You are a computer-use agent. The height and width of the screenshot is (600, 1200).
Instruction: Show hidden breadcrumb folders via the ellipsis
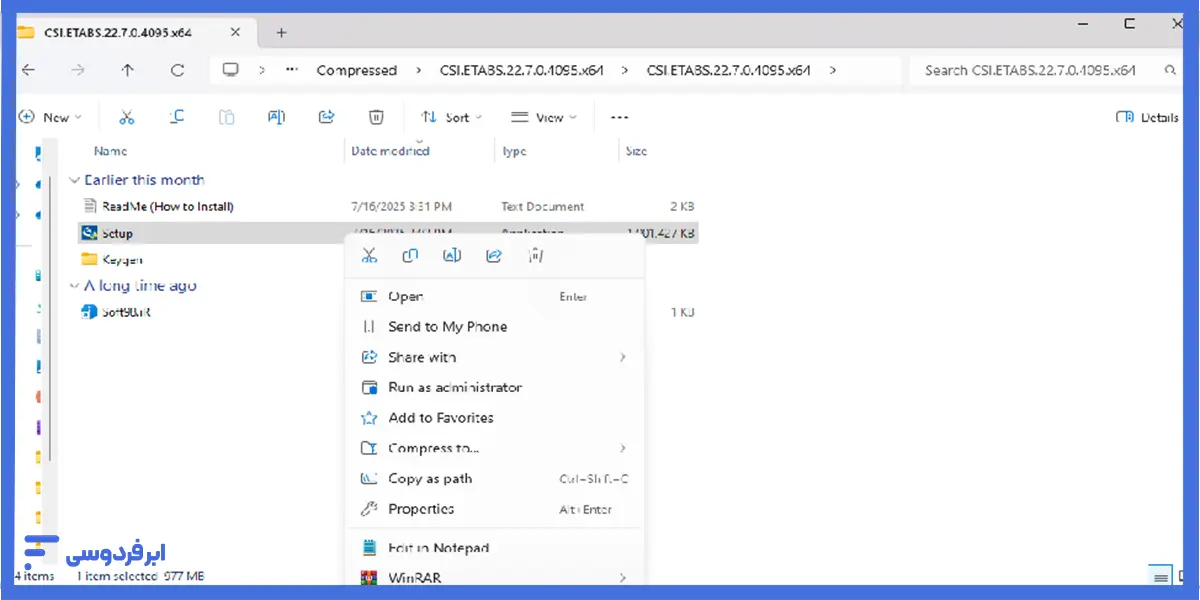point(292,70)
